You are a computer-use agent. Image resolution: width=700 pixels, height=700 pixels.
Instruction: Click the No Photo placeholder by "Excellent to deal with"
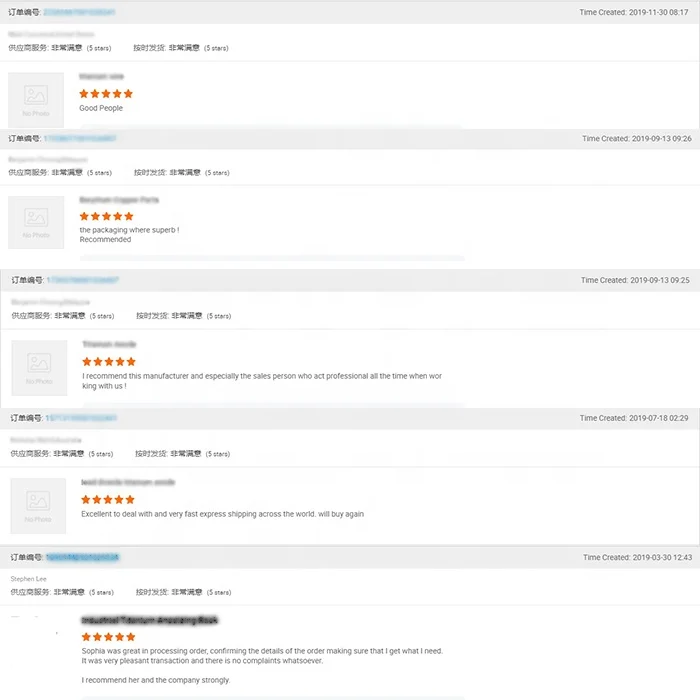click(38, 506)
